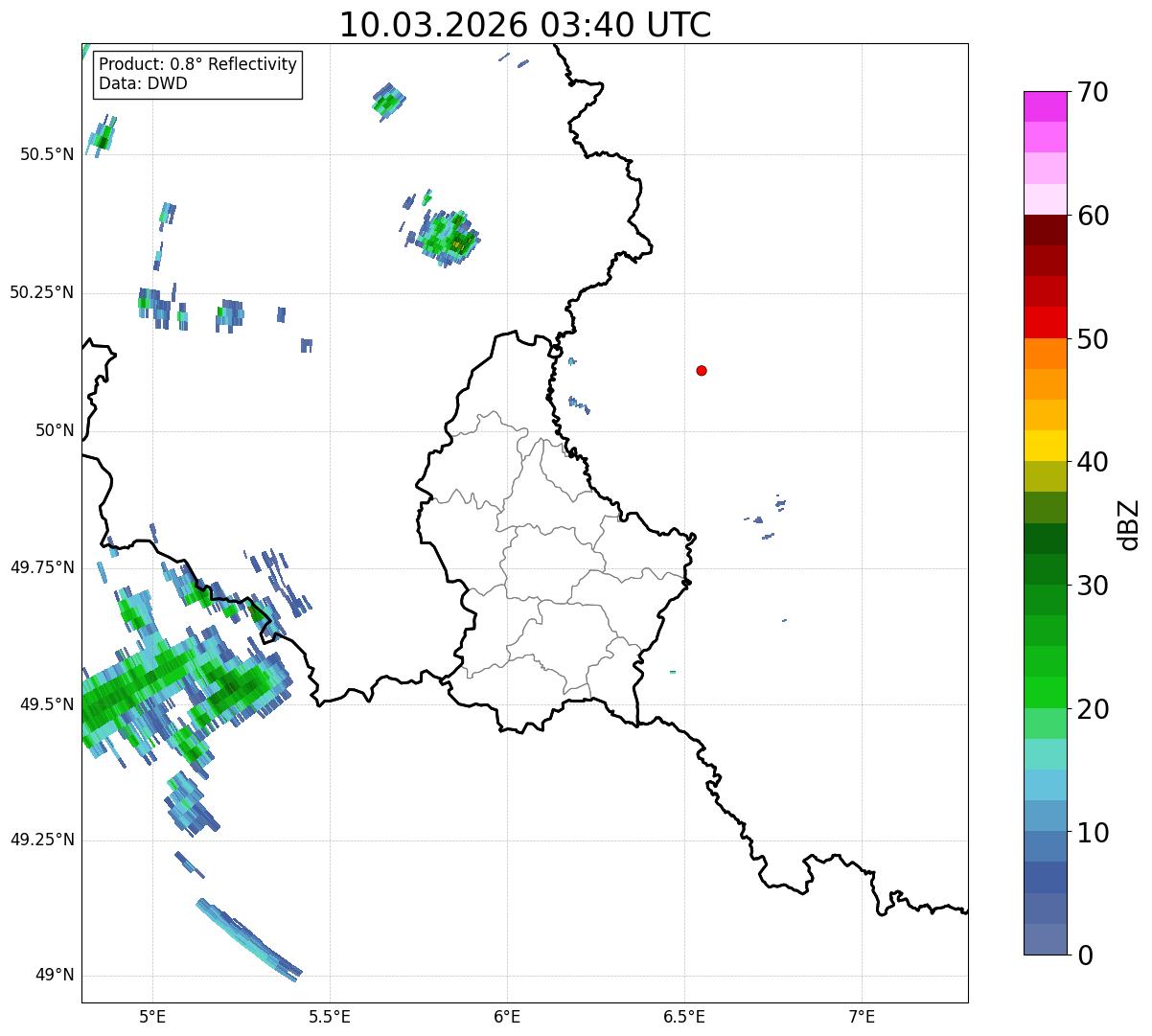This screenshot has width=1152, height=1036.
Task: Pick the olive segment just below 40
Action: pyautogui.click(x=1046, y=477)
